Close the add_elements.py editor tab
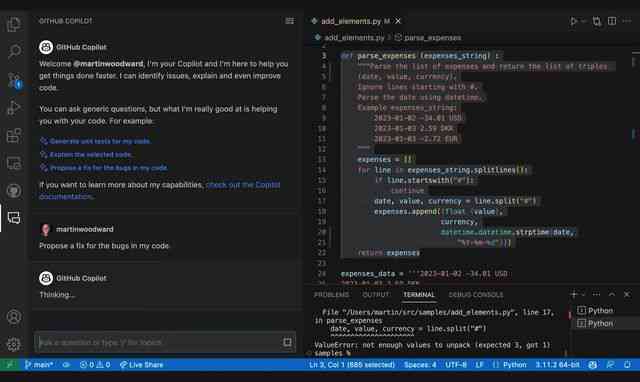The image size is (640, 382). click(x=398, y=21)
